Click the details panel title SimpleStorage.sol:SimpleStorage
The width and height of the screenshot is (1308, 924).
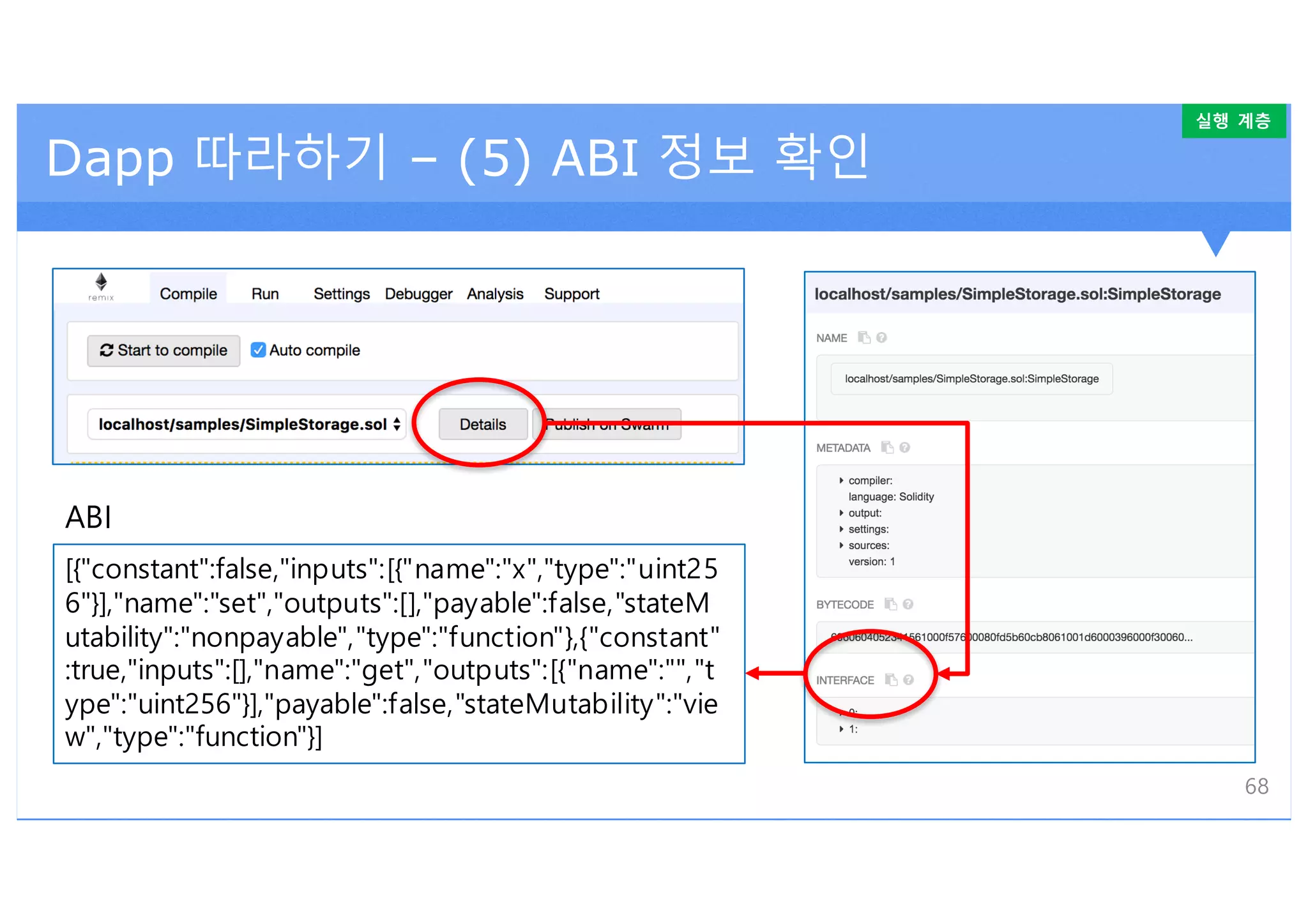coord(1017,294)
